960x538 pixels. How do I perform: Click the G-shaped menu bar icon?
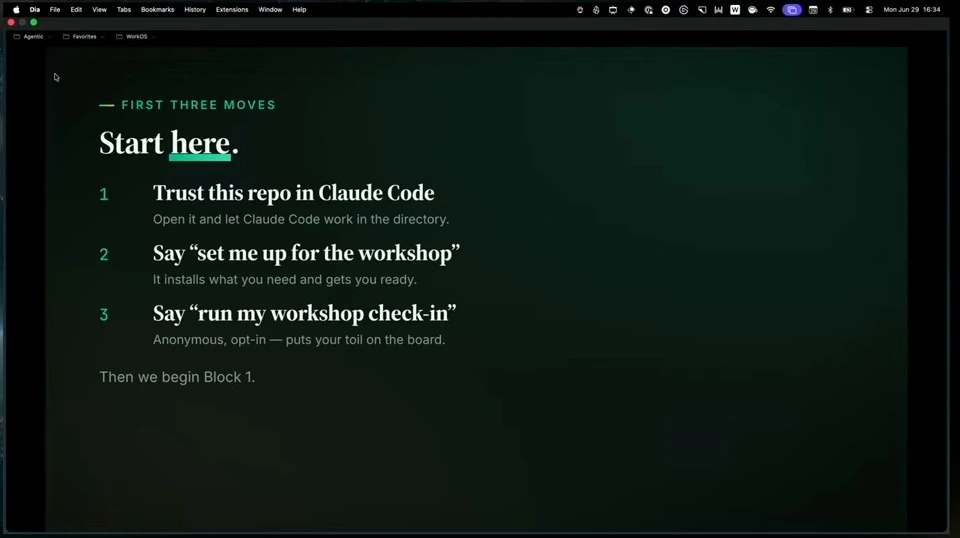point(684,10)
